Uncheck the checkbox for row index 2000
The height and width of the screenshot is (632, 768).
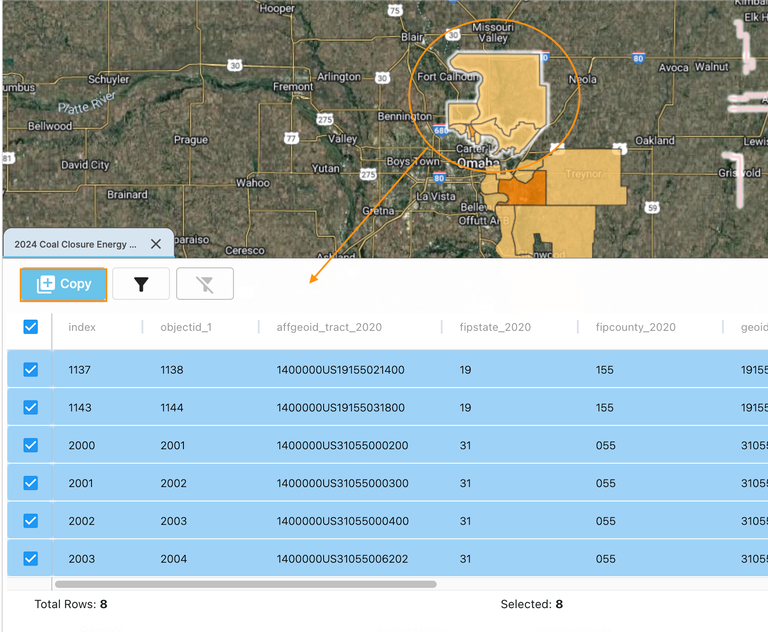30,445
